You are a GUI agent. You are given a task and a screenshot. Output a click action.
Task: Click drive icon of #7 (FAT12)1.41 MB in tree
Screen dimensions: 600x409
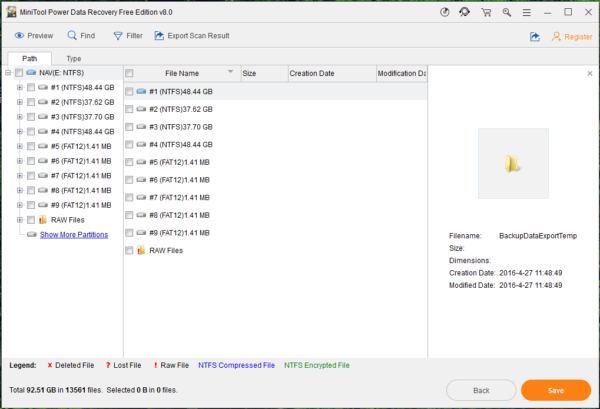pos(43,176)
